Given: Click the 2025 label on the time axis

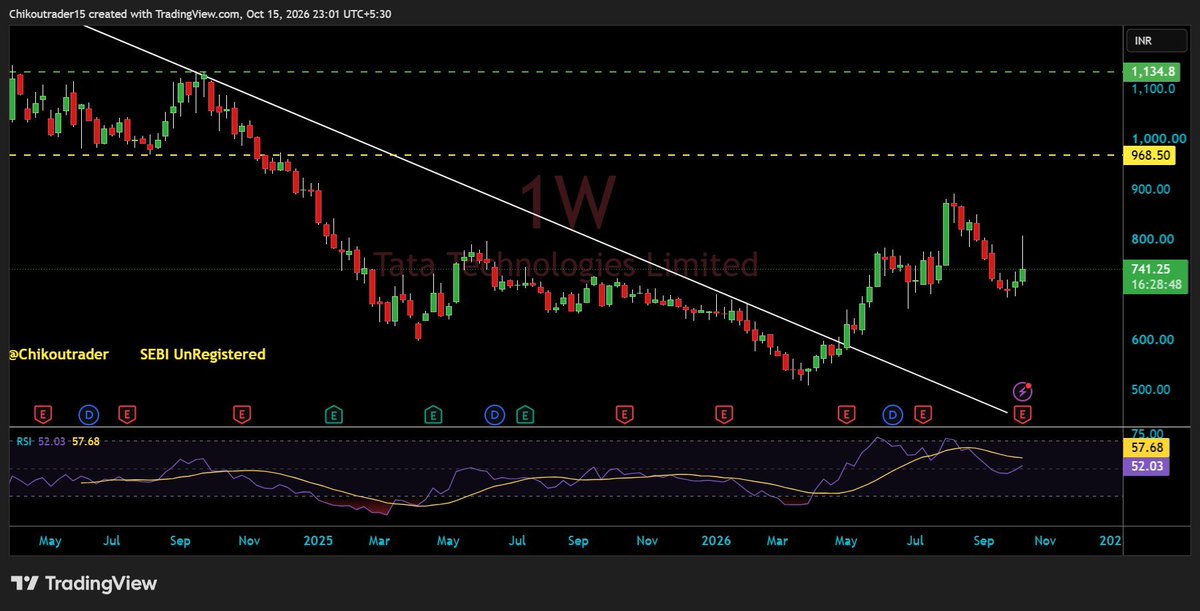Looking at the screenshot, I should [318, 541].
